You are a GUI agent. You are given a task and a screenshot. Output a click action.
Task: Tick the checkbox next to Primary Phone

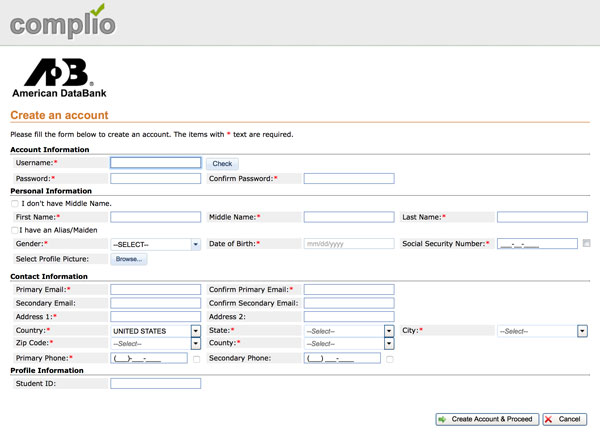[197, 358]
